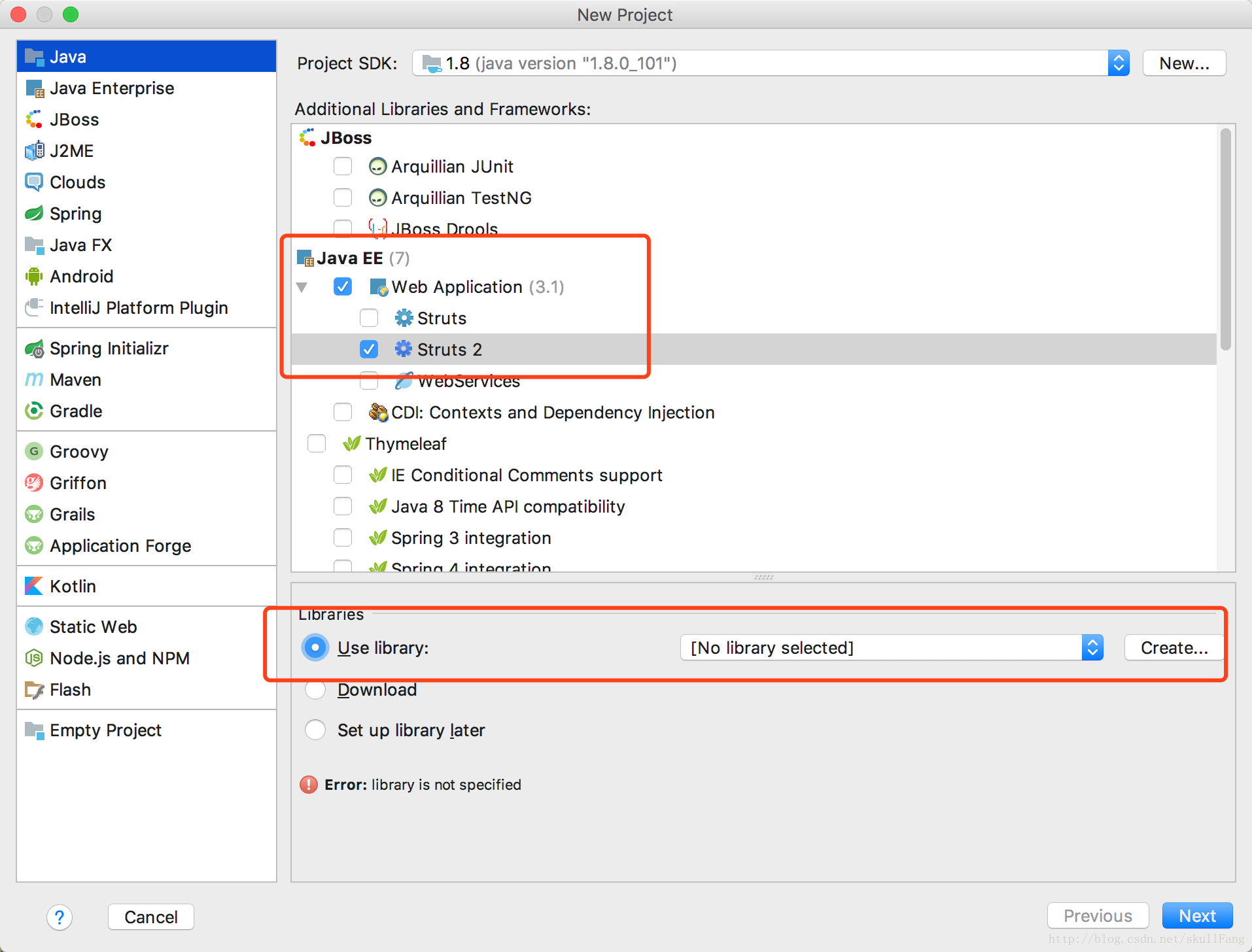Enable CDI Contexts and Dependency Injection checkbox
1252x952 pixels.
pos(343,412)
